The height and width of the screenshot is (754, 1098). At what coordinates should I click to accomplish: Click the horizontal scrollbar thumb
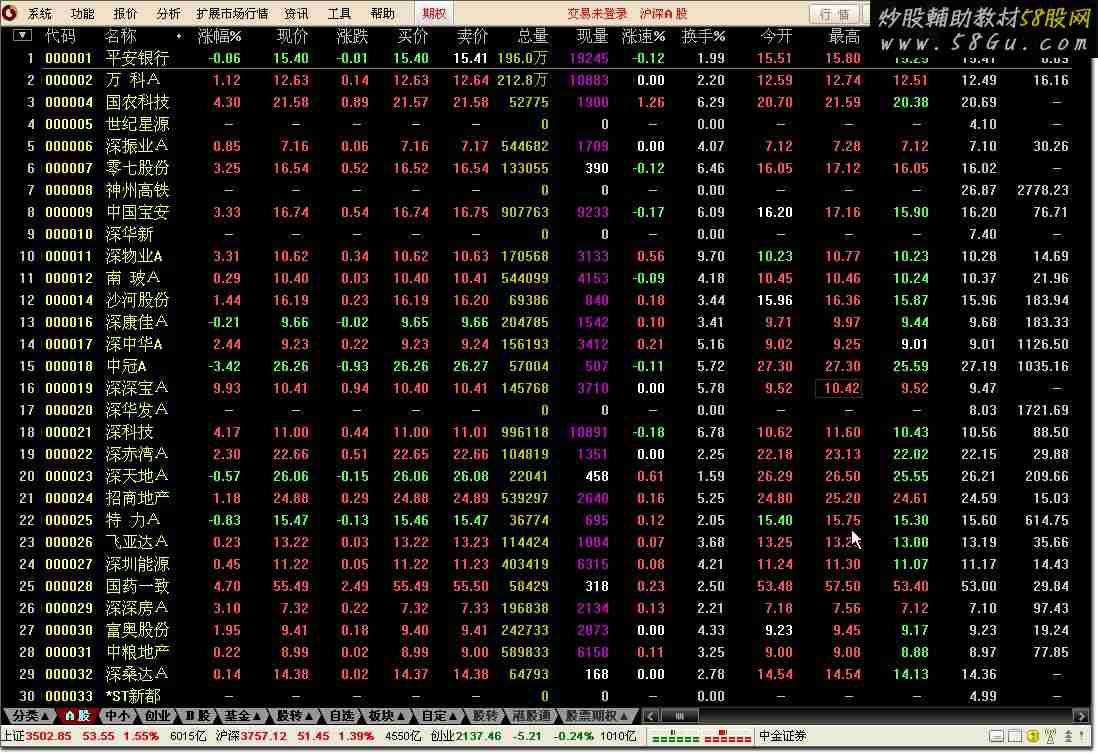click(680, 715)
